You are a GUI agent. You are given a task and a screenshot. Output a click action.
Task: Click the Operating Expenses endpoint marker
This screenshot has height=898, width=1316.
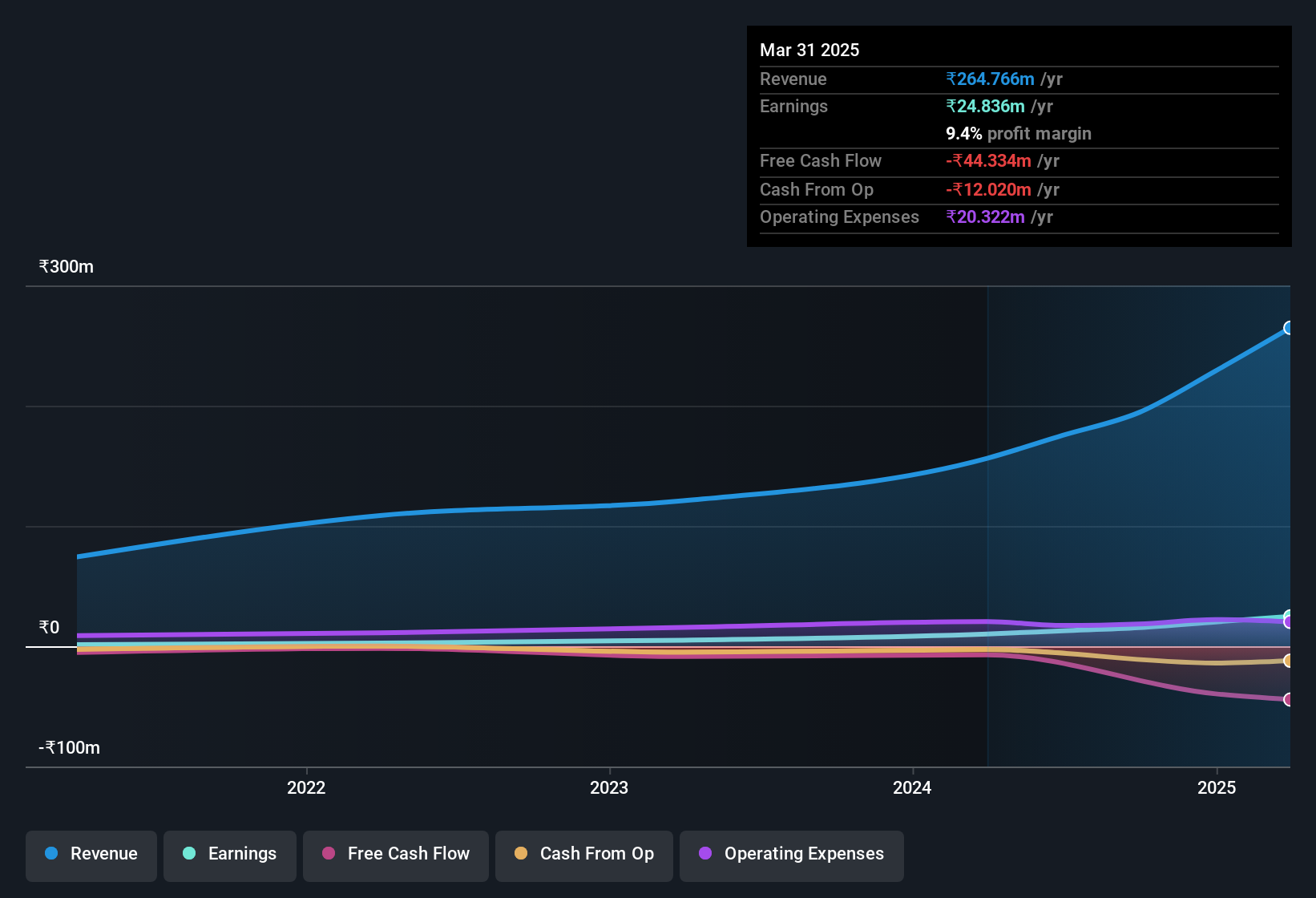pyautogui.click(x=1289, y=621)
